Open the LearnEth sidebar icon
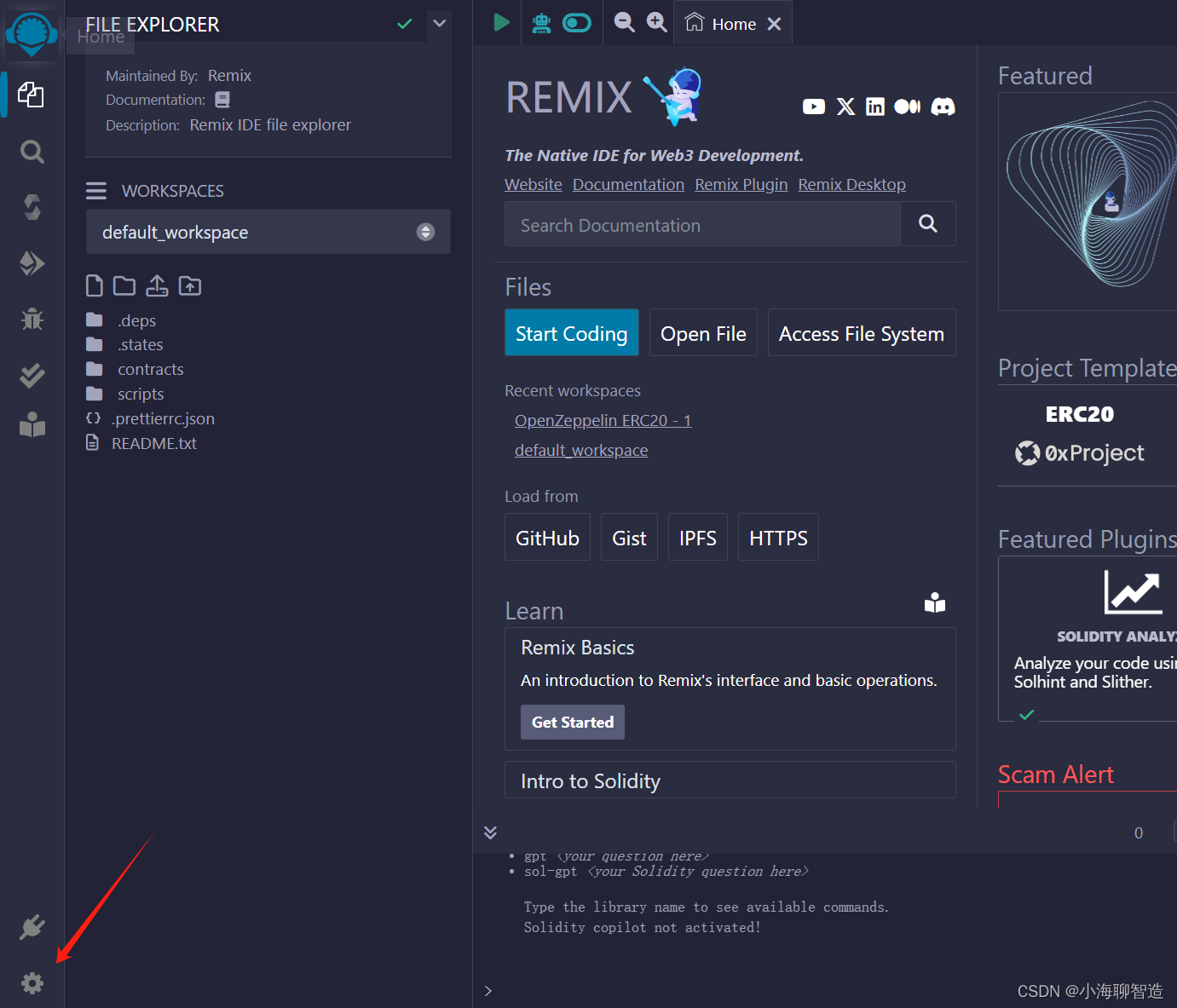The height and width of the screenshot is (1008, 1177). [32, 424]
